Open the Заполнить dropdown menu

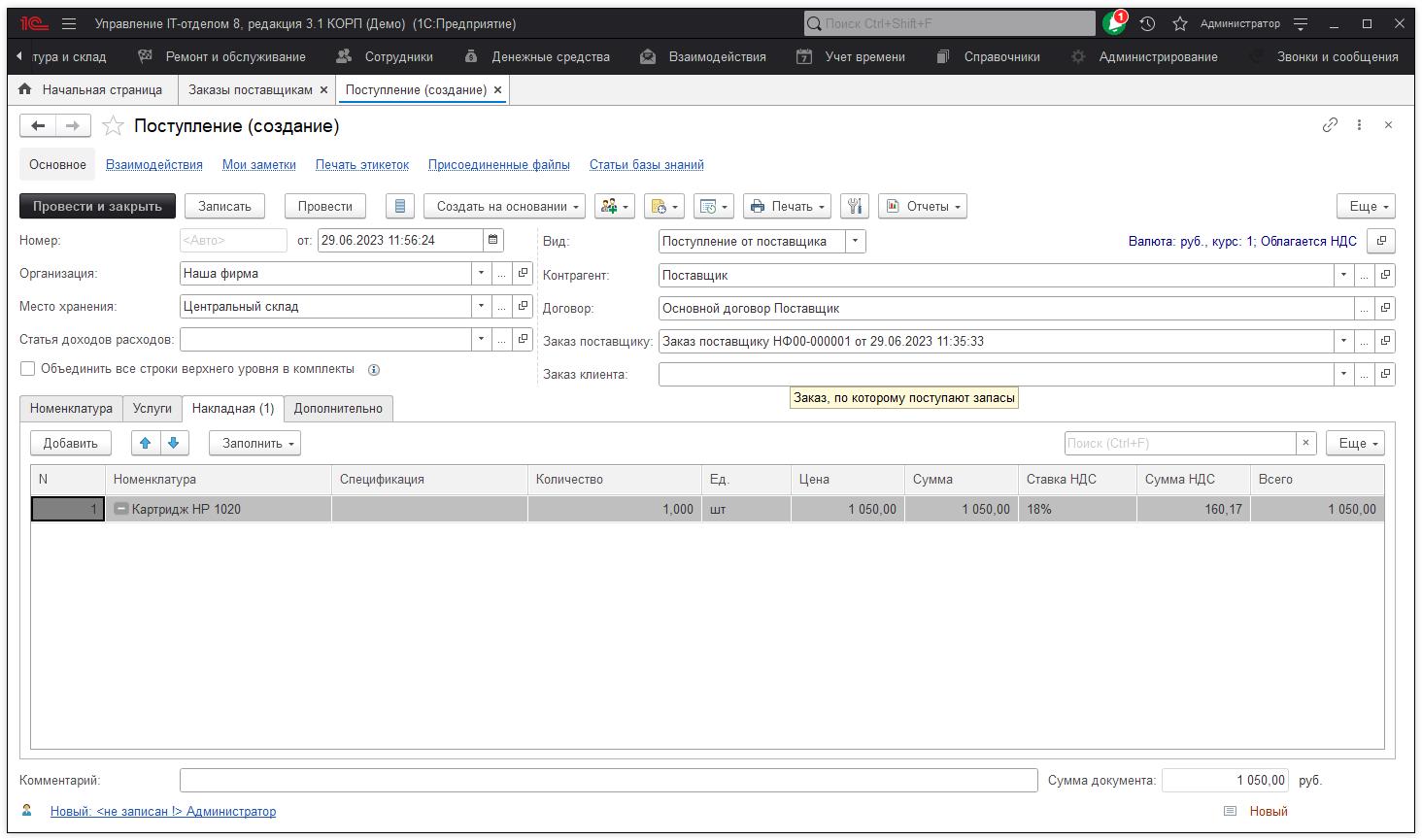coord(254,443)
